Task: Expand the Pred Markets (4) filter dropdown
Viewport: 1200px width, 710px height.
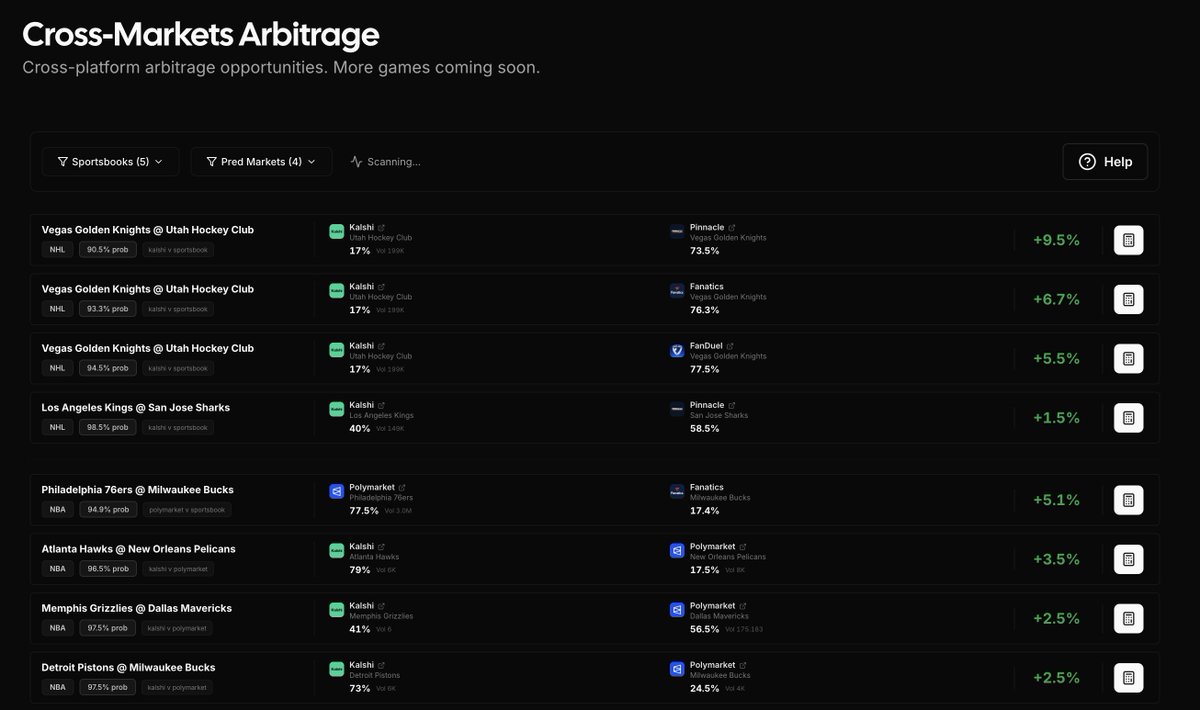Action: pos(261,162)
